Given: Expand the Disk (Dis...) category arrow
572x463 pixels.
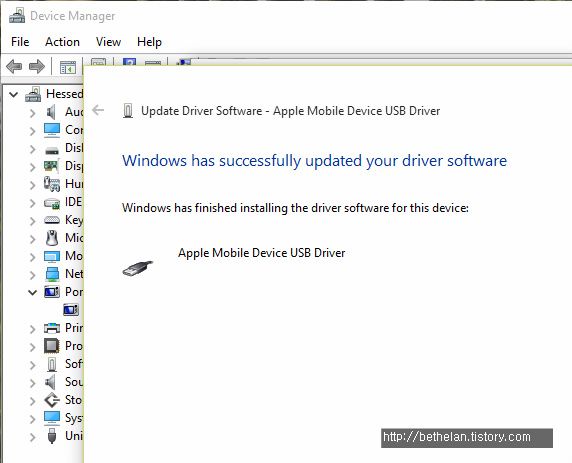Looking at the screenshot, I should 32,149.
